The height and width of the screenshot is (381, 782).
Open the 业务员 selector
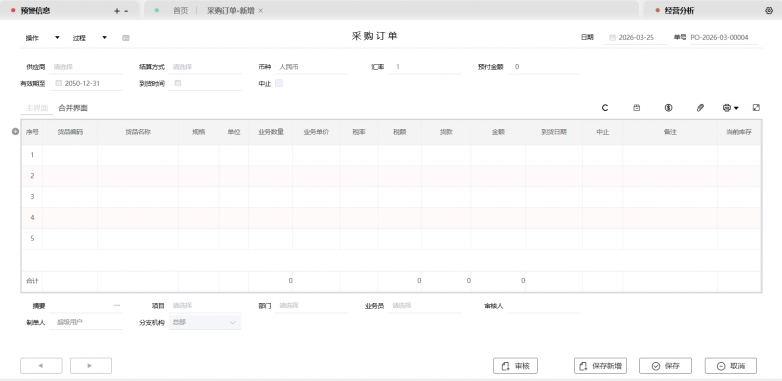coord(425,306)
